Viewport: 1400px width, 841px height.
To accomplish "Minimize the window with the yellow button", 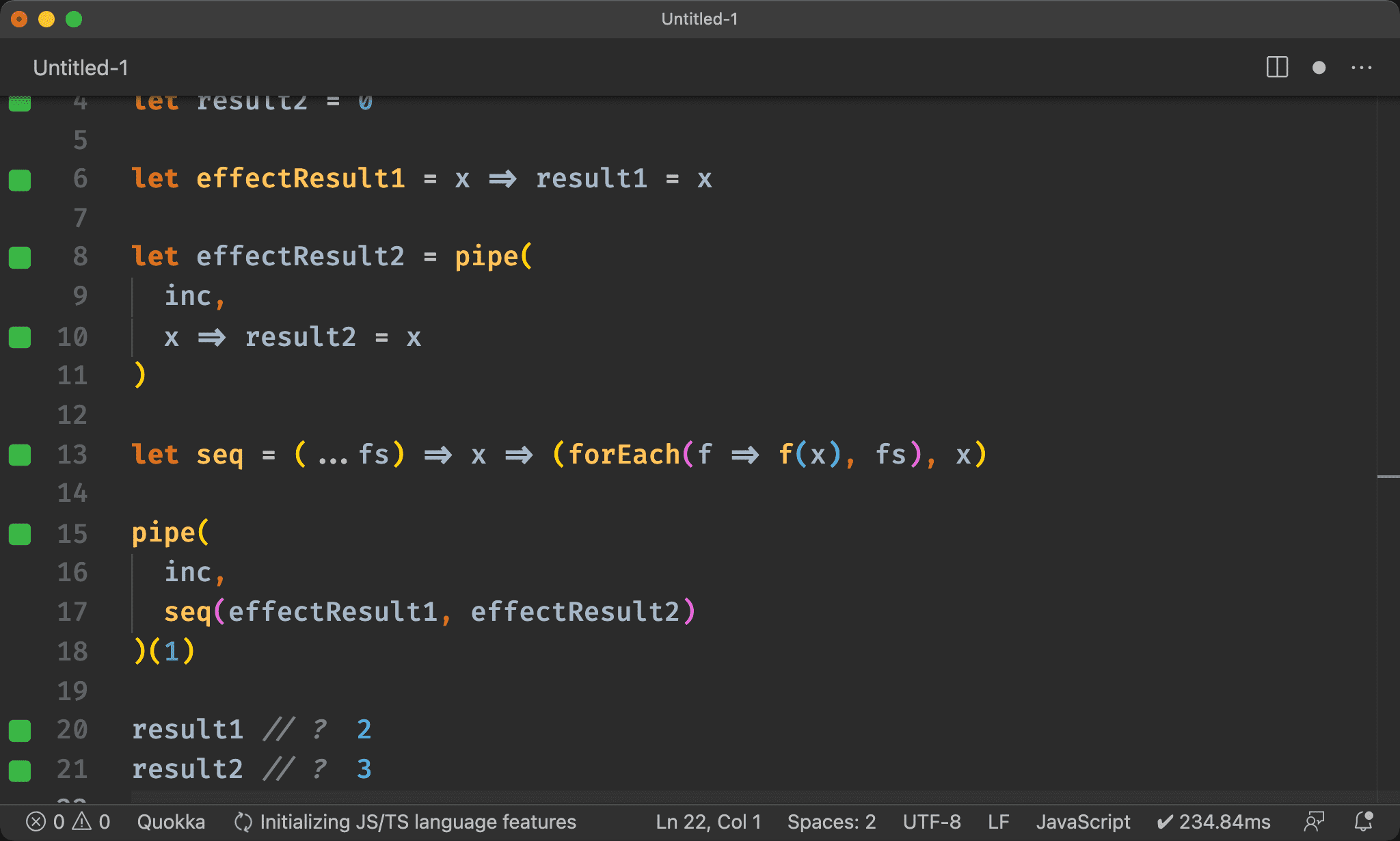I will pyautogui.click(x=46, y=19).
